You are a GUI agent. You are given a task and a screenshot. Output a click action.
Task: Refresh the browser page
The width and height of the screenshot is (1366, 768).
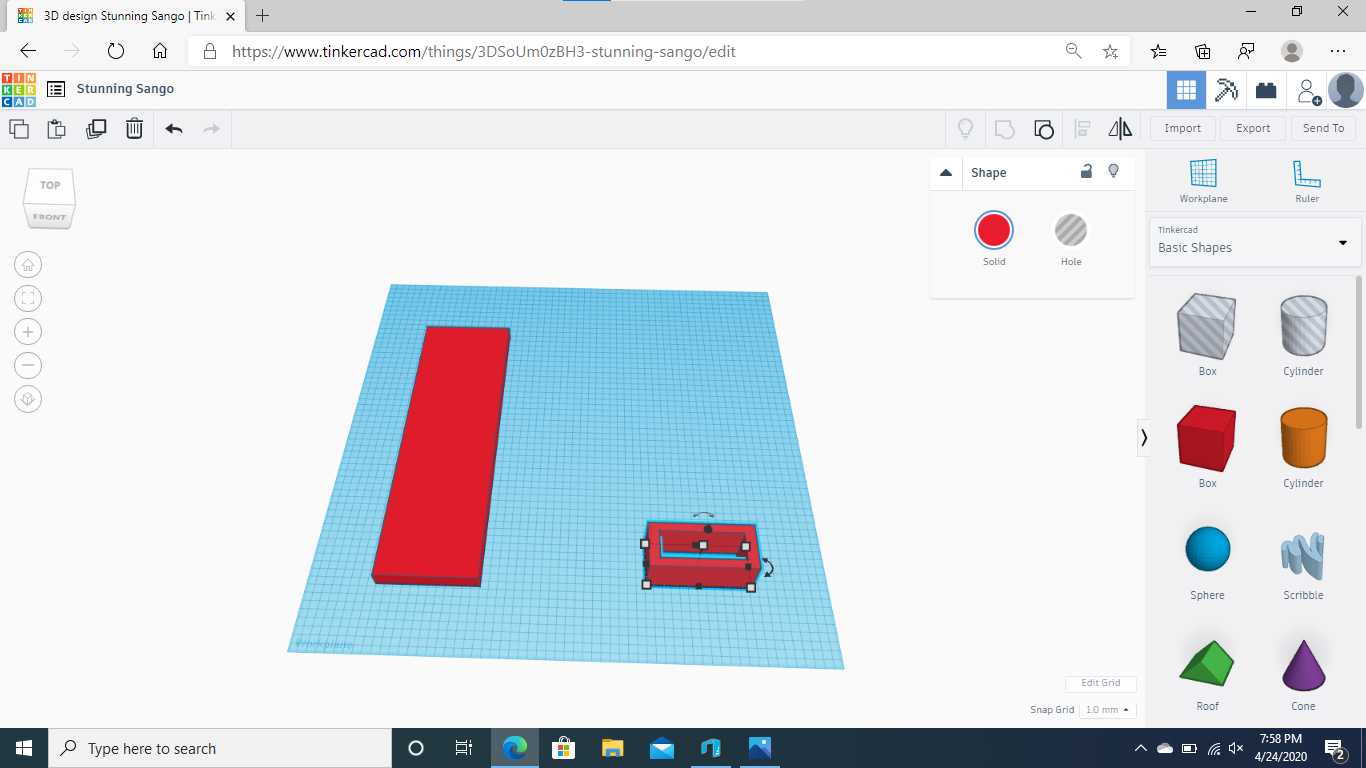[x=115, y=51]
